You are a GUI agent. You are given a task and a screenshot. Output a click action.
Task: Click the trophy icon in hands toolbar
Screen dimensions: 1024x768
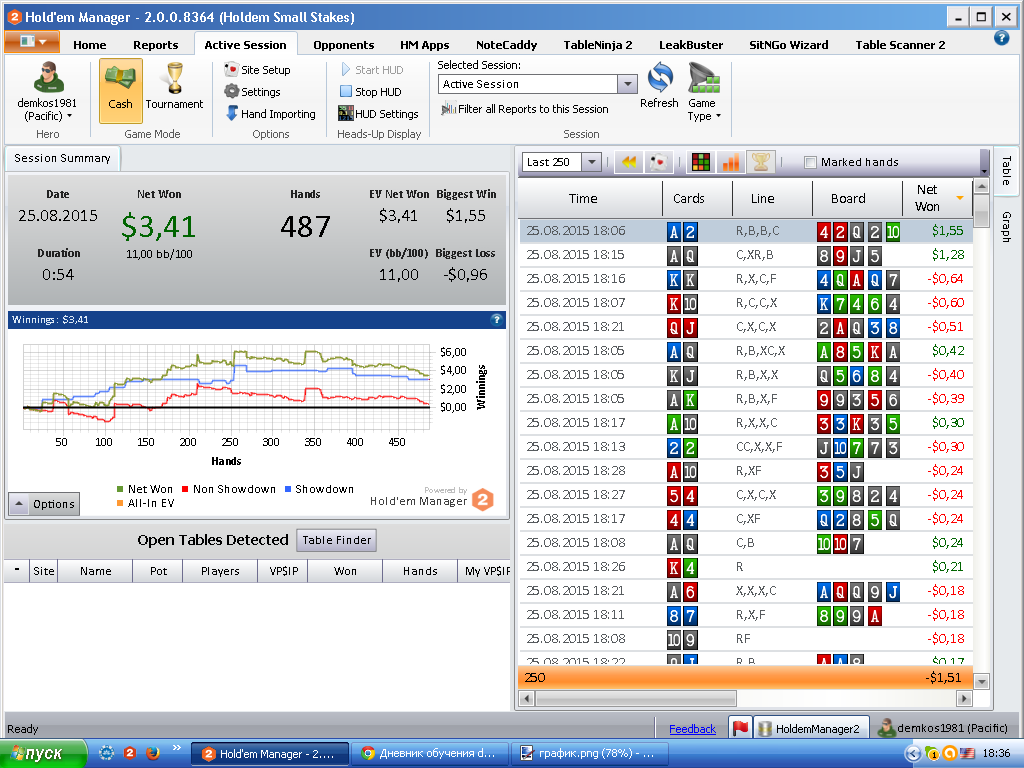click(761, 162)
